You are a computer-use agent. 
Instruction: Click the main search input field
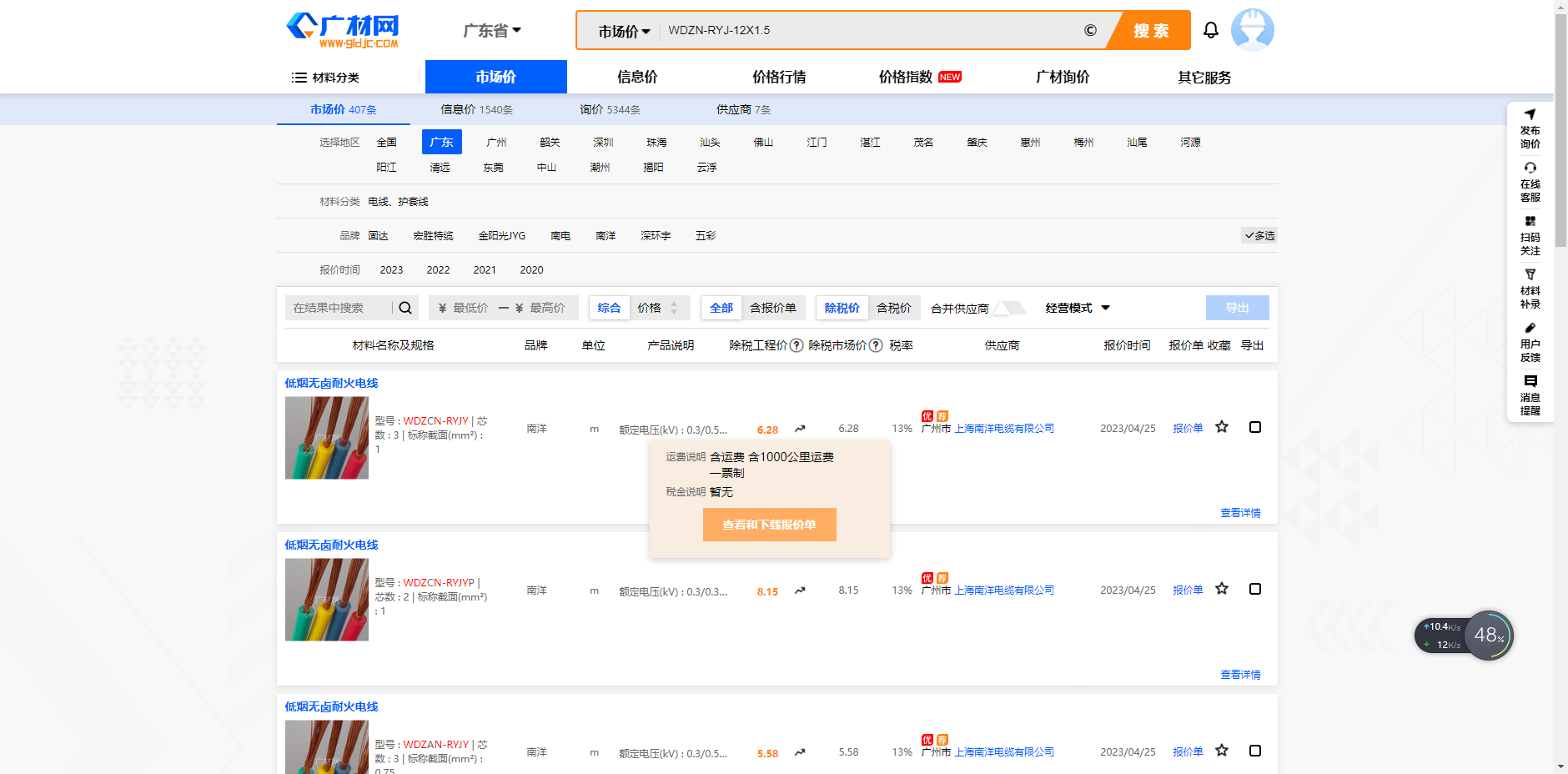pos(867,31)
